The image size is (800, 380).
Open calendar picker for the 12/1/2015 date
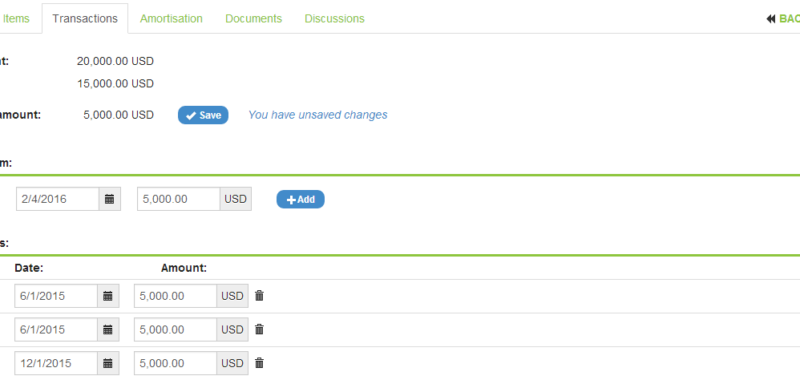coord(108,363)
